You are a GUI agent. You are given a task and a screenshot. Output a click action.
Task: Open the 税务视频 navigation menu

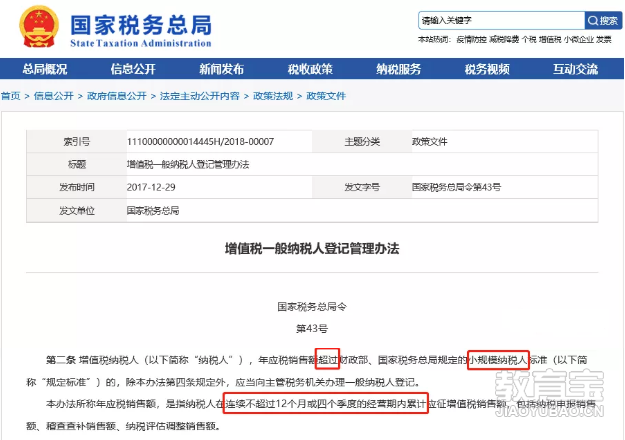[487, 69]
